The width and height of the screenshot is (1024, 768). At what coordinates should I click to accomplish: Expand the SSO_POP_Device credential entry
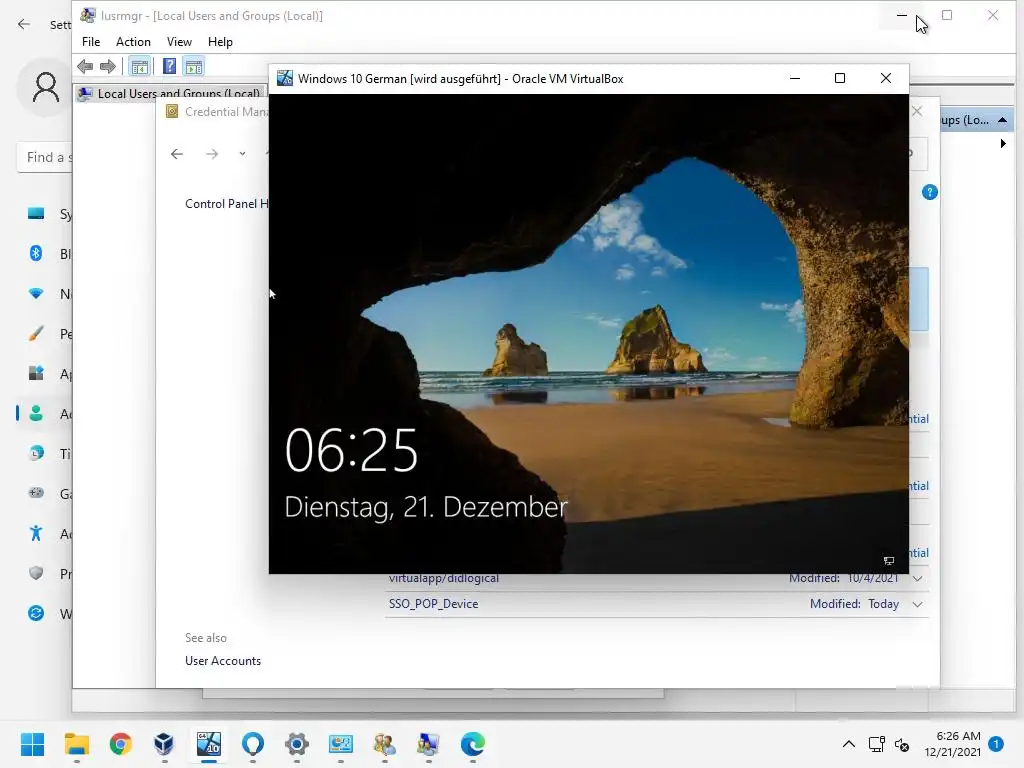tap(918, 604)
